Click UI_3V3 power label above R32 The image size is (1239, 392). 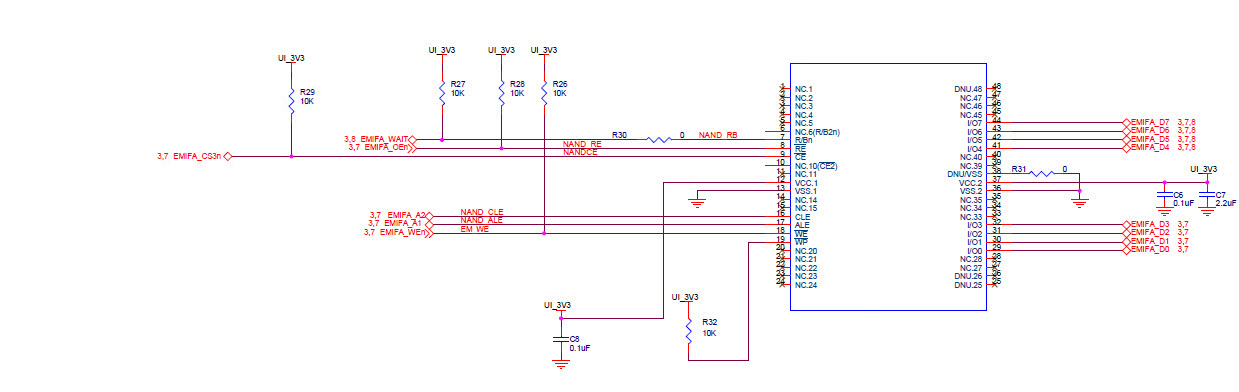pyautogui.click(x=686, y=297)
